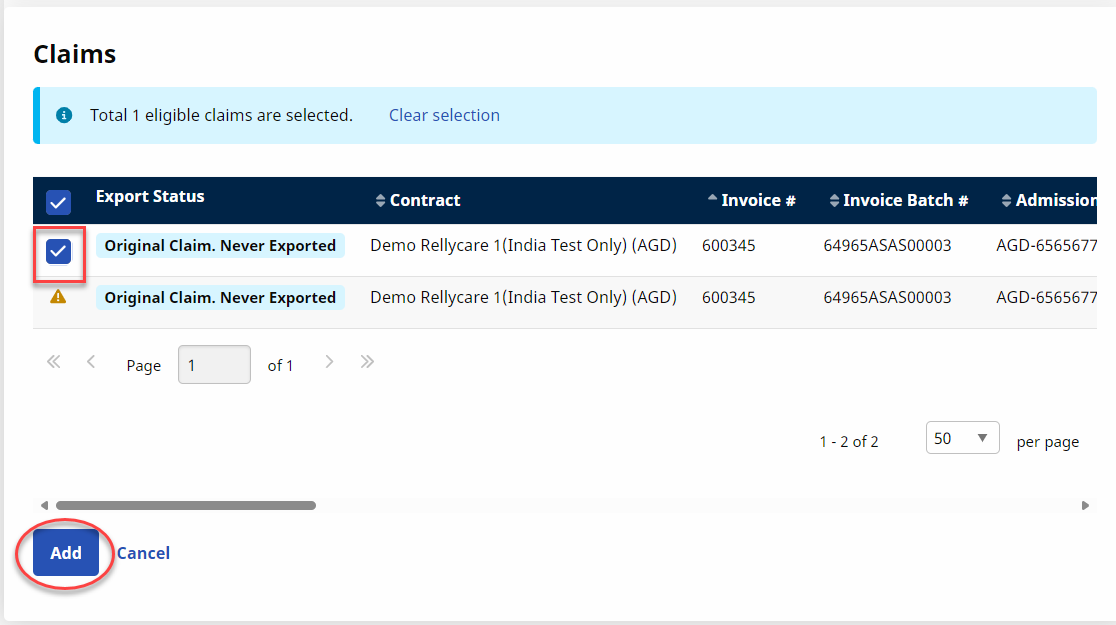Open the 50 per page dropdown

[962, 438]
